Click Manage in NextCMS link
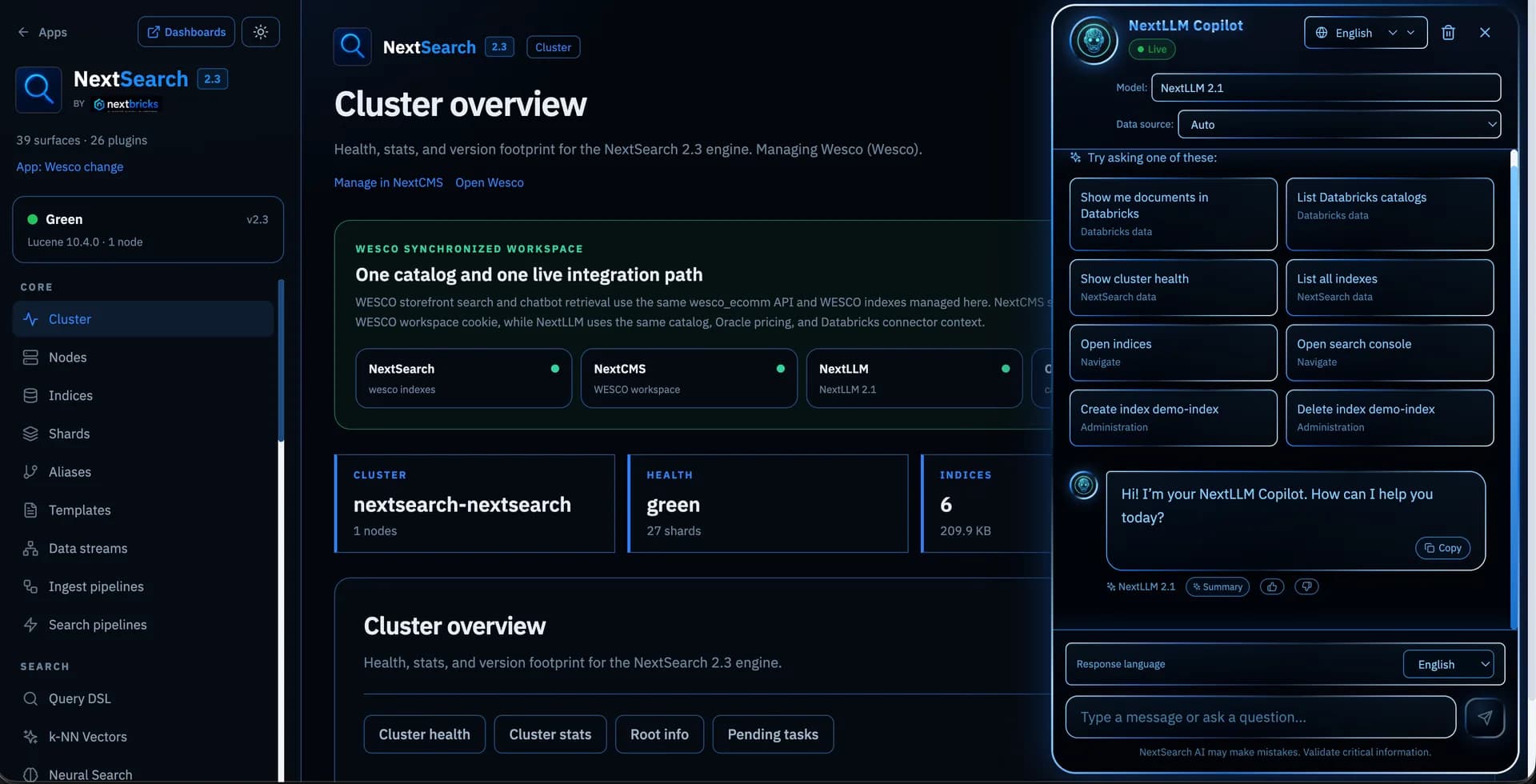 click(x=388, y=182)
